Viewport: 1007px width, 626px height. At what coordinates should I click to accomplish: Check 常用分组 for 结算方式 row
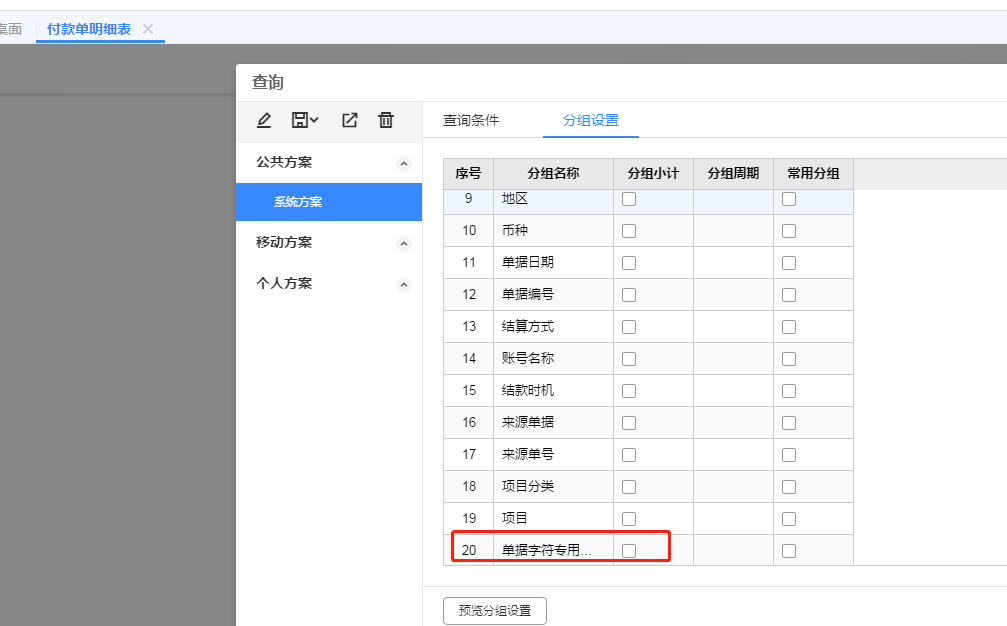pyautogui.click(x=789, y=327)
